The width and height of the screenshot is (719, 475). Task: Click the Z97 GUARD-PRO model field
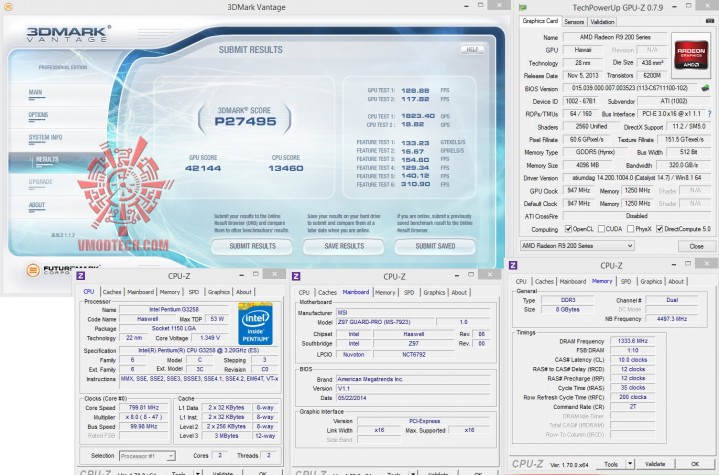[386, 322]
